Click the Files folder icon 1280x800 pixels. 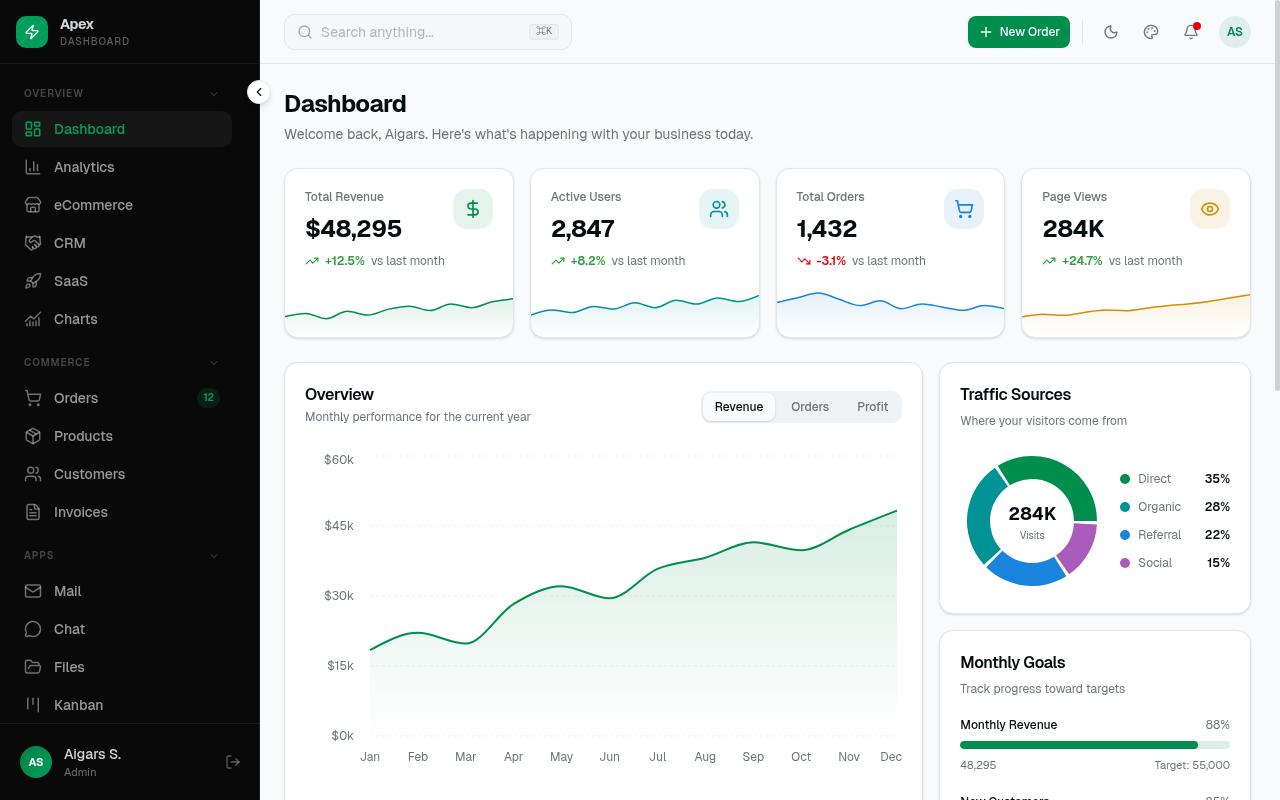(33, 667)
